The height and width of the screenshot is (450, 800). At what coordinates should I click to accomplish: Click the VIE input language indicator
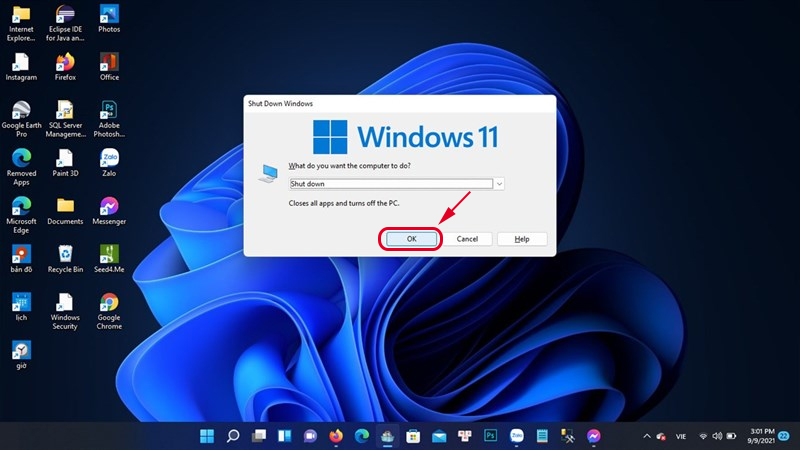[x=680, y=436]
